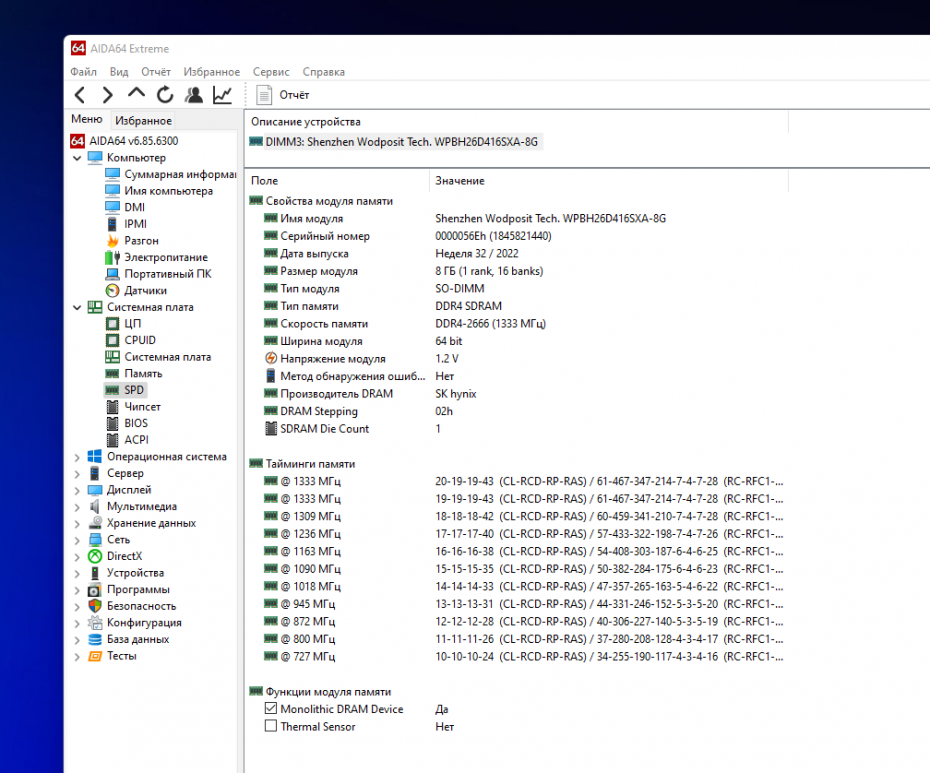930x773 pixels.
Task: Open the graph chart toolbar icon
Action: [x=222, y=95]
